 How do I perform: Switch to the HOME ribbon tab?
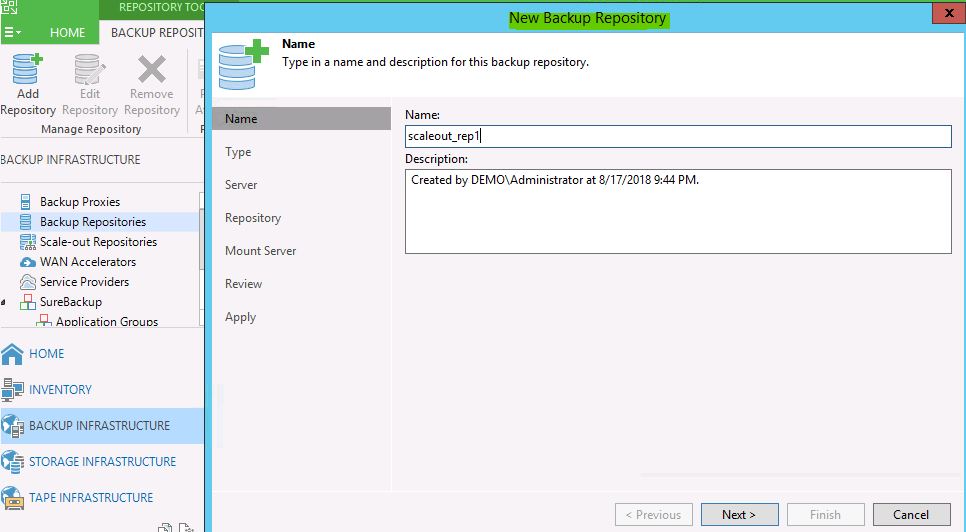coord(67,33)
